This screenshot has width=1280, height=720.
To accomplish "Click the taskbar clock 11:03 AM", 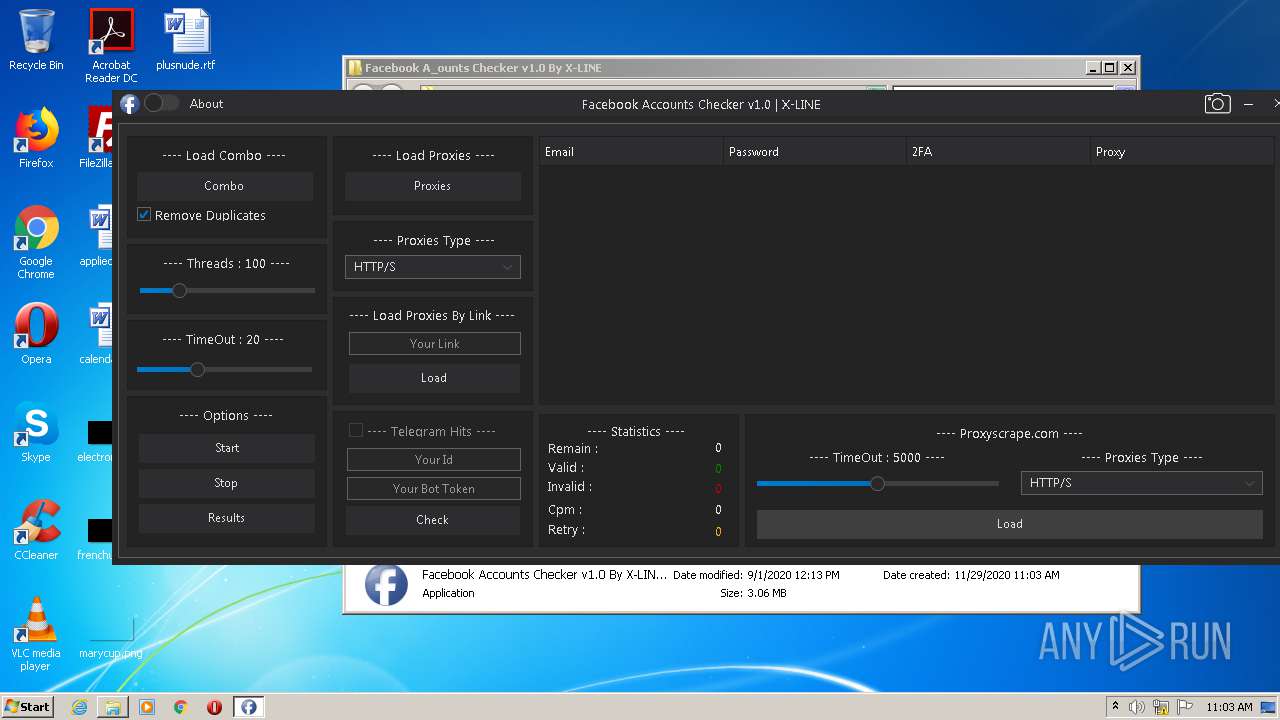I will point(1229,707).
